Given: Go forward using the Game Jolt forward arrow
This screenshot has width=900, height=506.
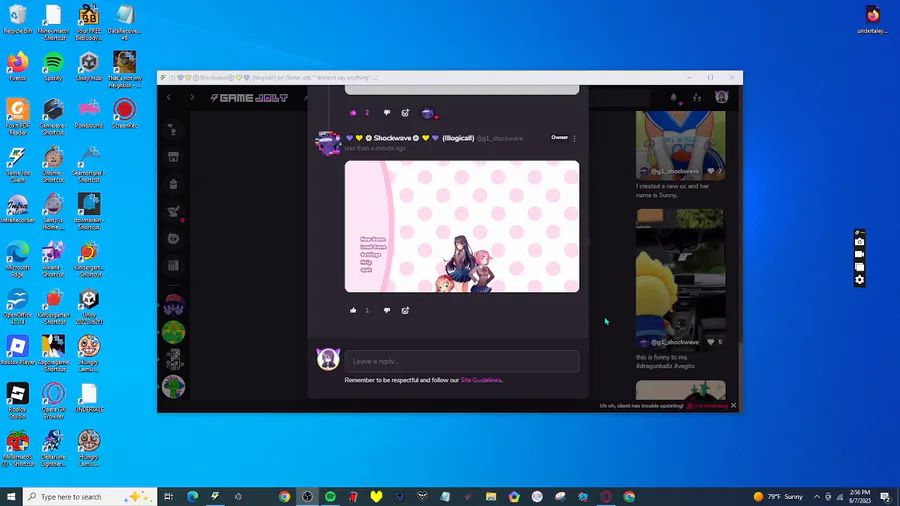Looking at the screenshot, I should point(192,98).
